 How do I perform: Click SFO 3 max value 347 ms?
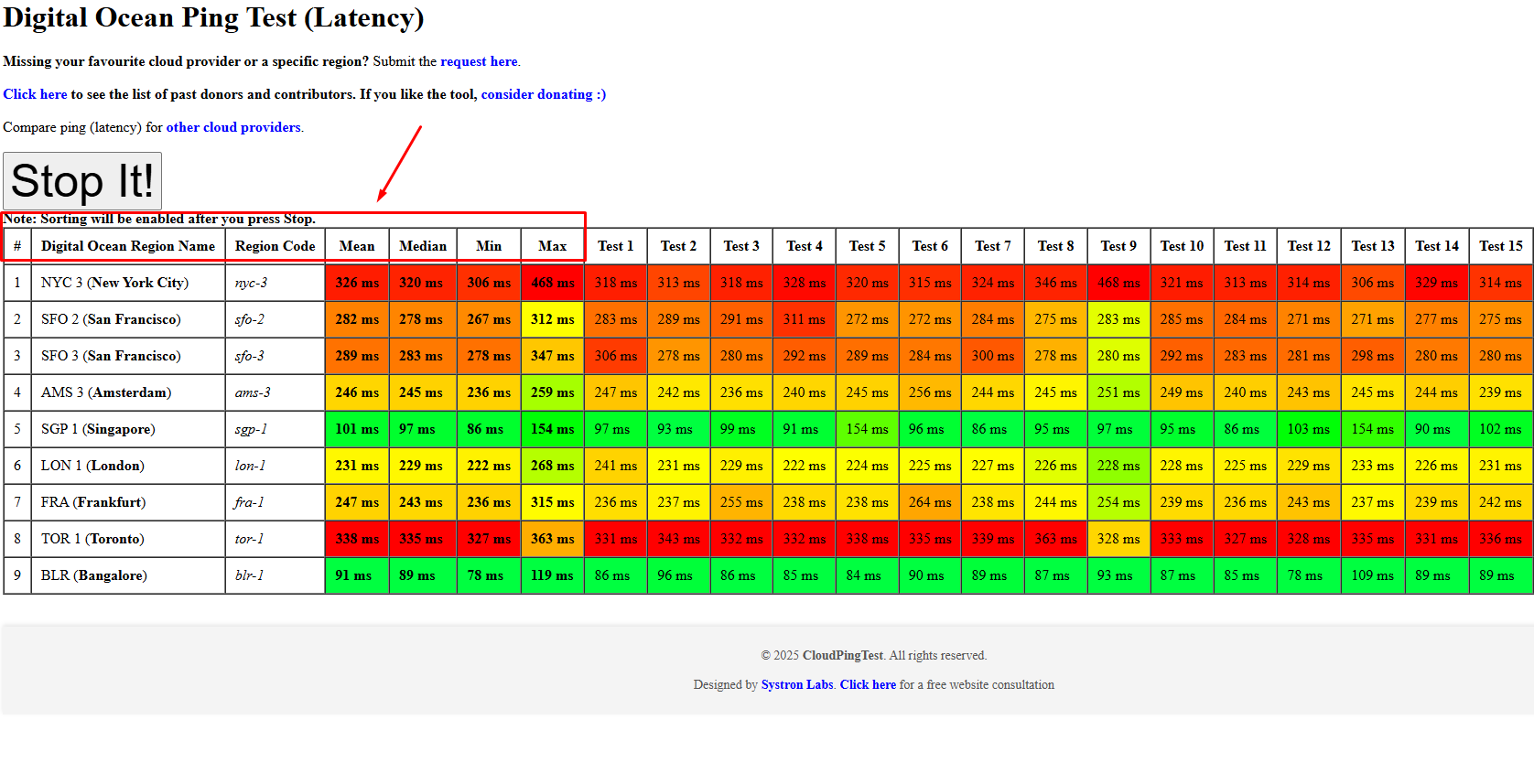click(553, 356)
